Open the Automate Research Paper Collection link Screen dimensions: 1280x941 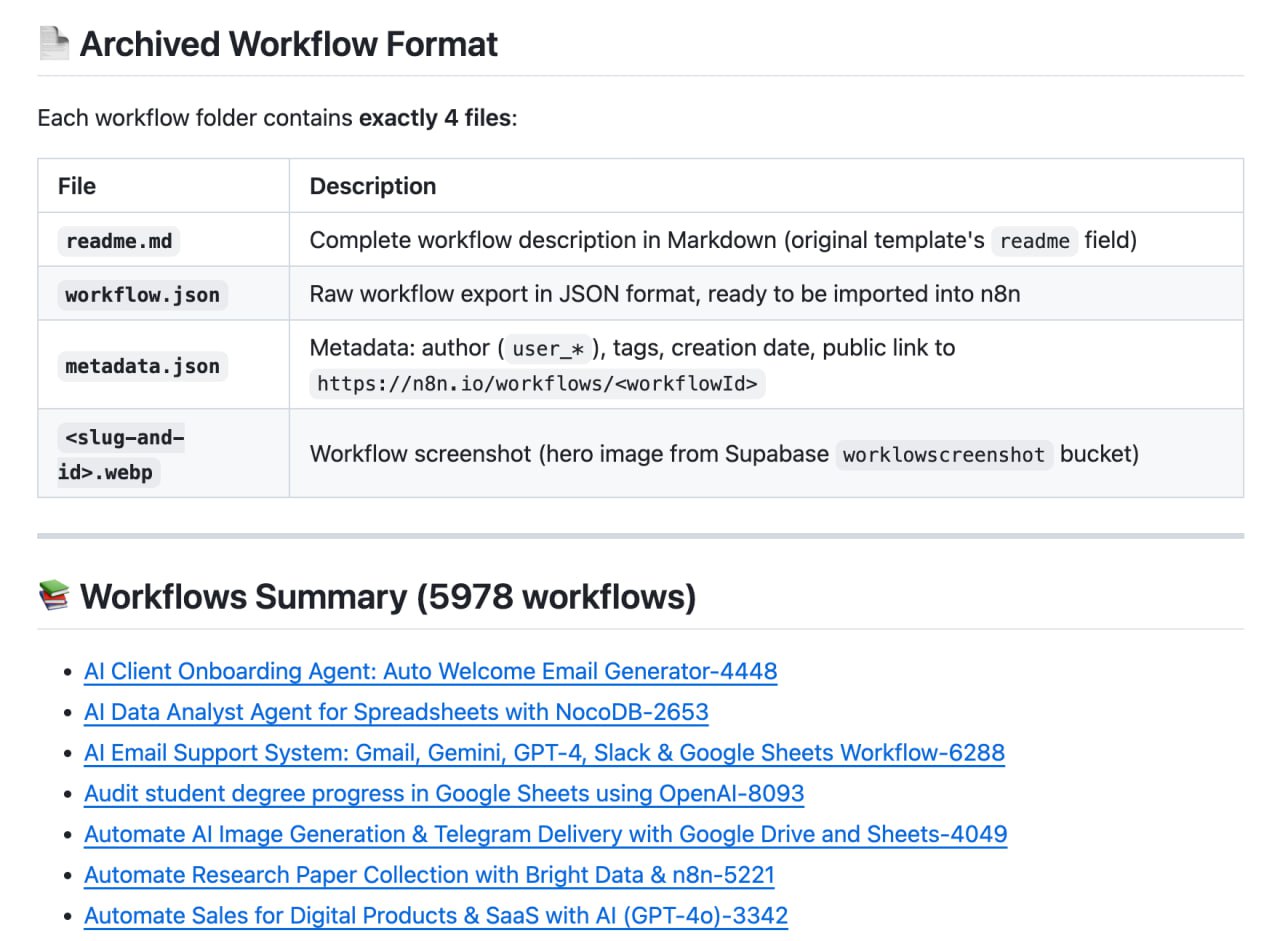429,875
